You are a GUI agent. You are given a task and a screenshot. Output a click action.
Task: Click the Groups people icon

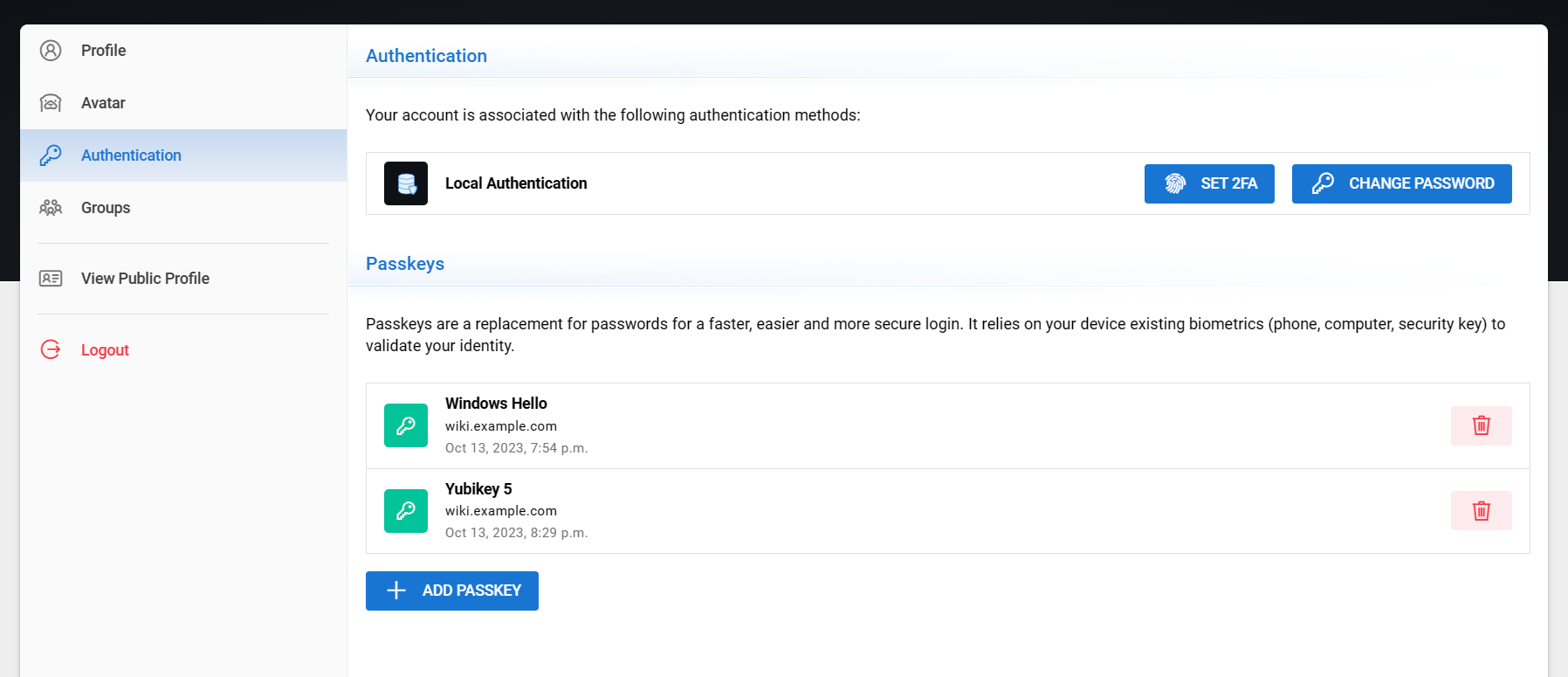pos(51,208)
